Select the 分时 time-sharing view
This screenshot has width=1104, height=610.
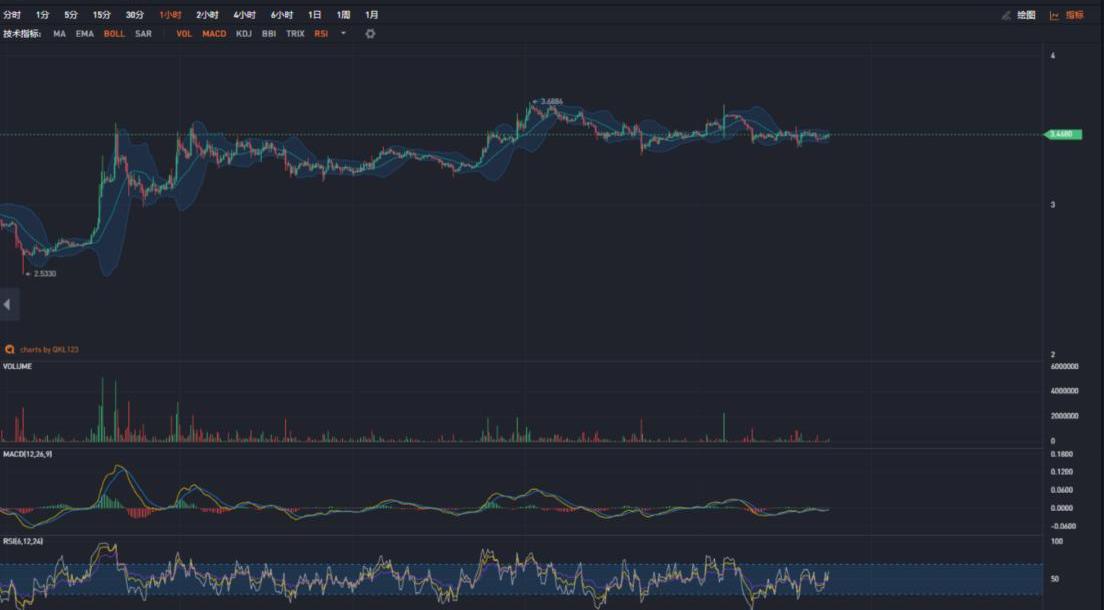[x=12, y=15]
